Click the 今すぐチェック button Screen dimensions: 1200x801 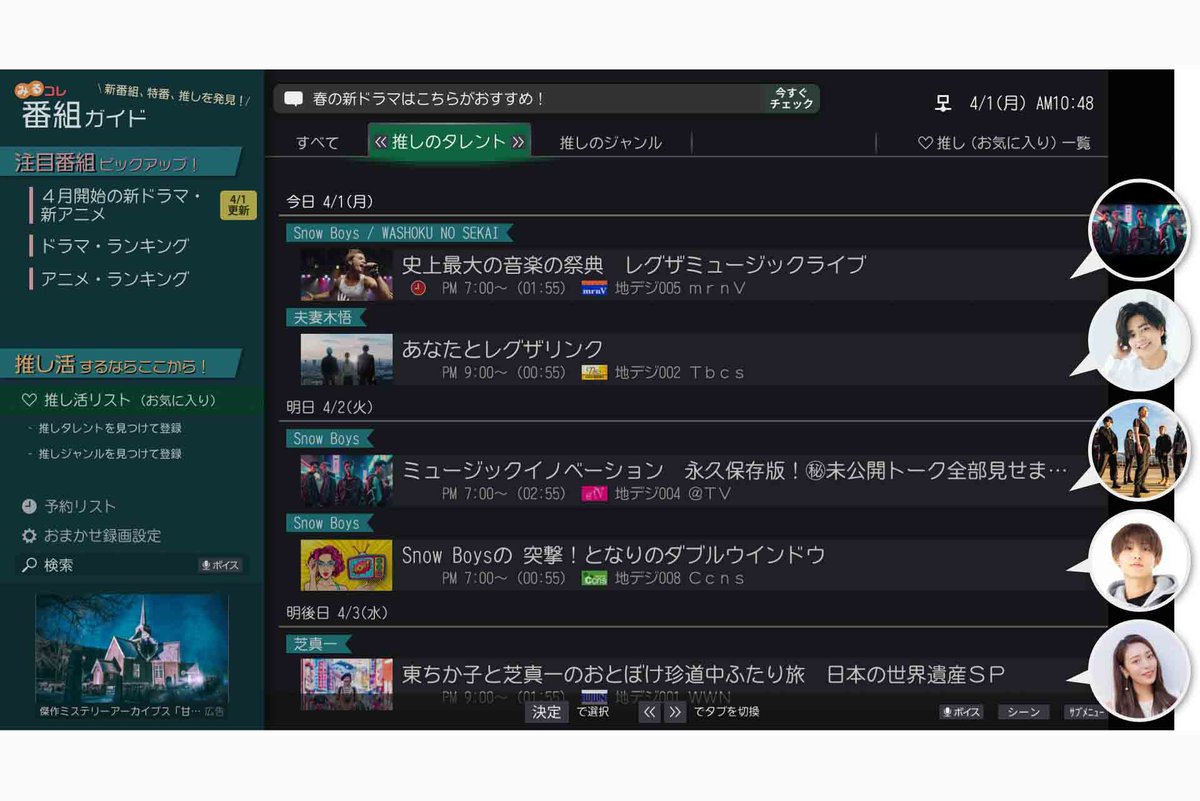point(792,98)
